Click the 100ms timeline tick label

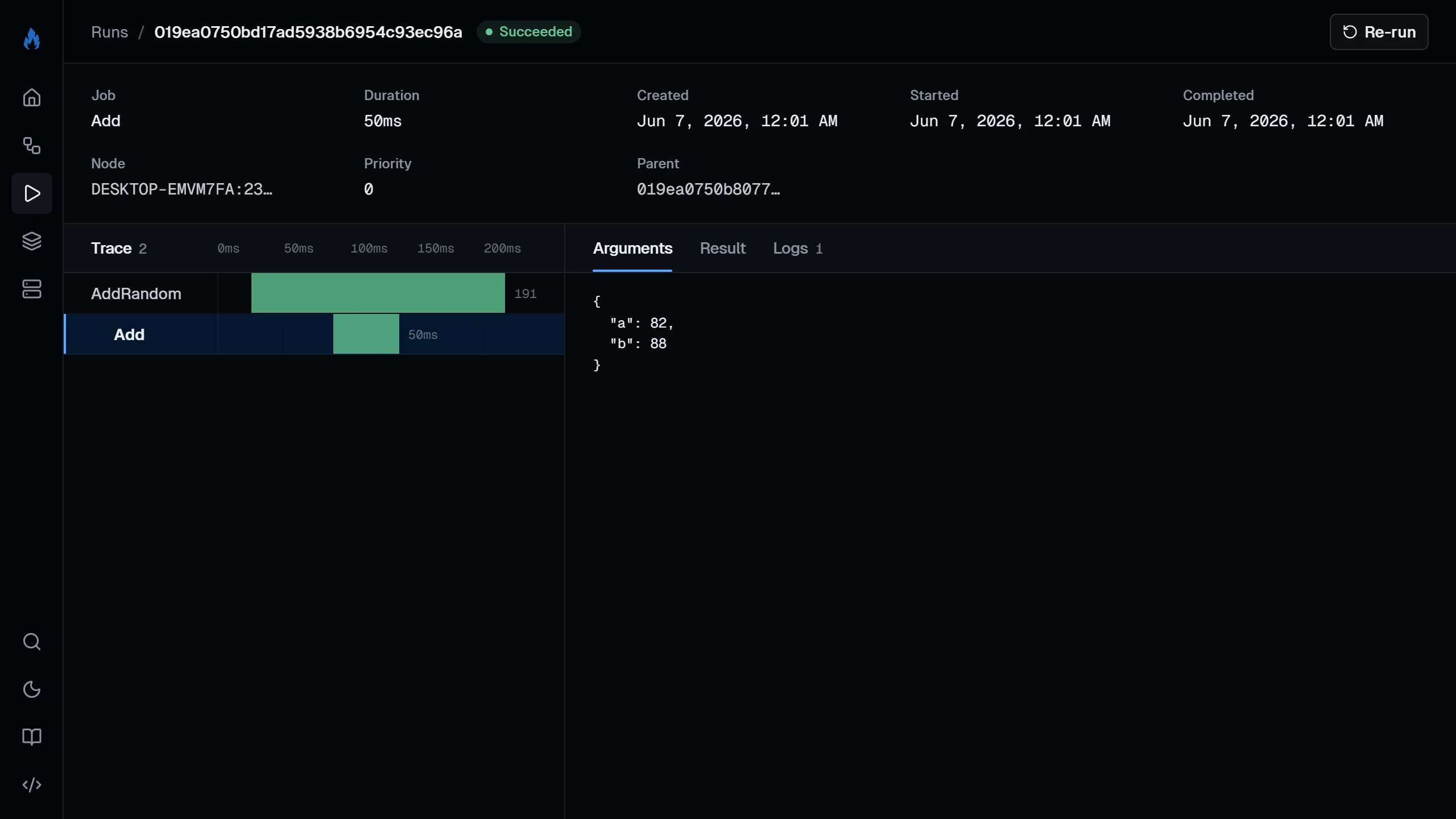(x=369, y=249)
